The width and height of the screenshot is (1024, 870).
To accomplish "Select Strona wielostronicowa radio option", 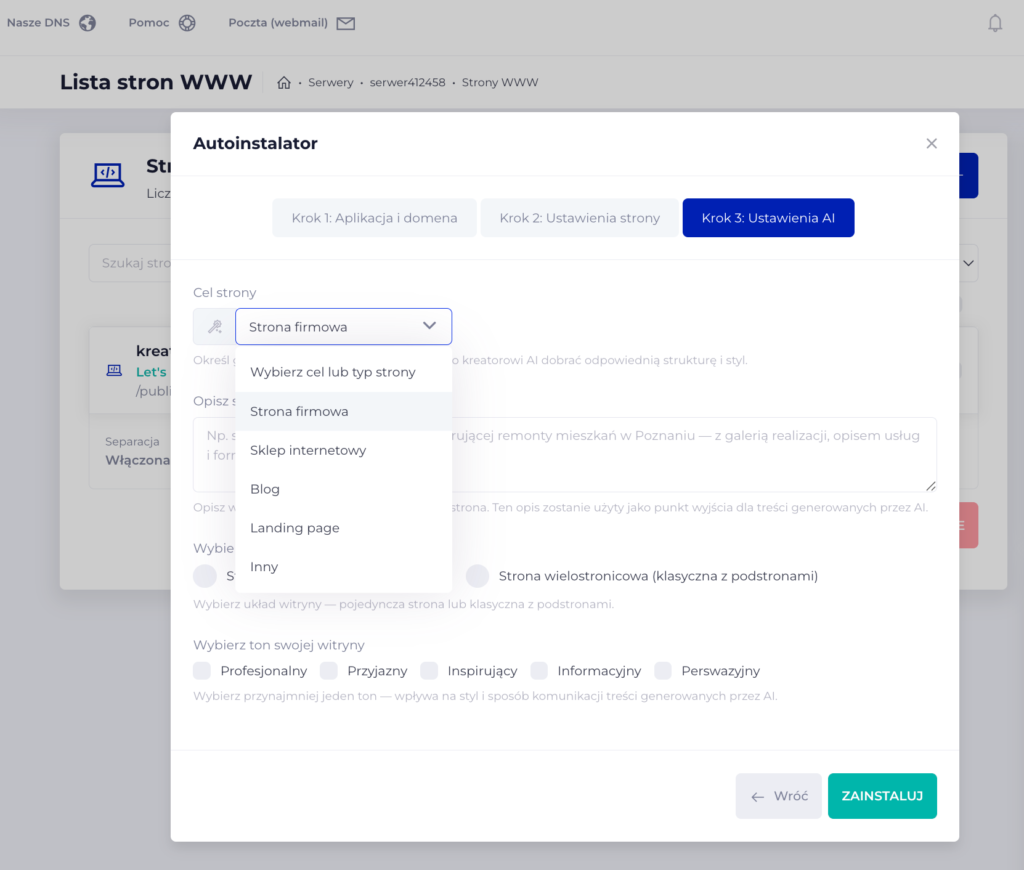I will (478, 576).
